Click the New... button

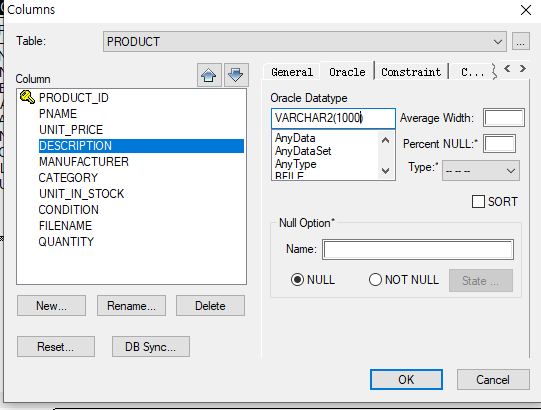[x=51, y=305]
